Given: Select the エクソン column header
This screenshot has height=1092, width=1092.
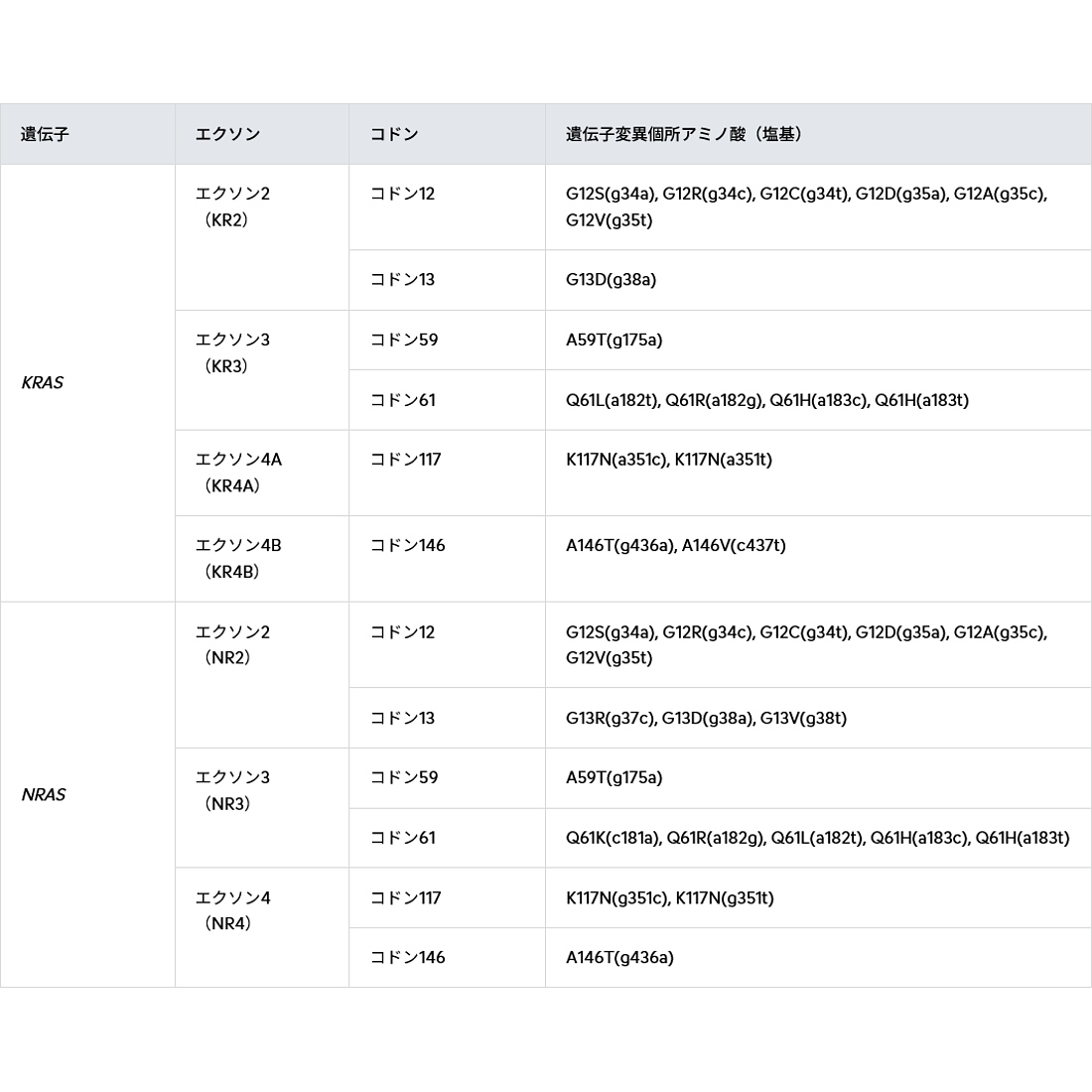Looking at the screenshot, I should tap(262, 134).
